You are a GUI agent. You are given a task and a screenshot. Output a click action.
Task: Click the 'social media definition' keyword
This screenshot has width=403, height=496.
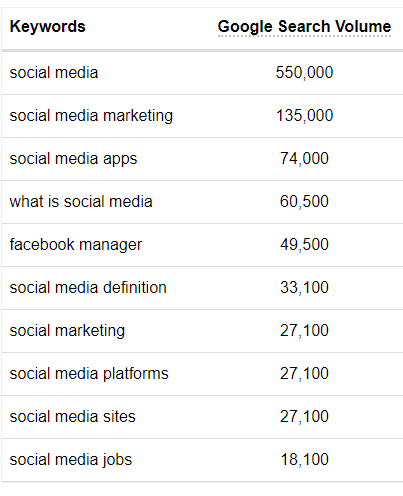(x=88, y=288)
